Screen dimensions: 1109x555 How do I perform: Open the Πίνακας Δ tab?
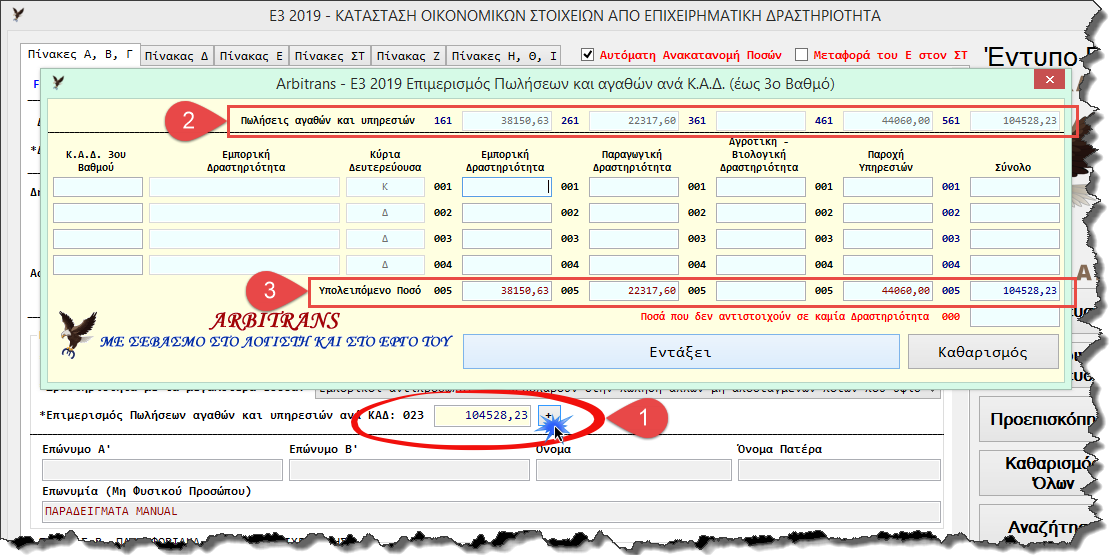pyautogui.click(x=177, y=55)
